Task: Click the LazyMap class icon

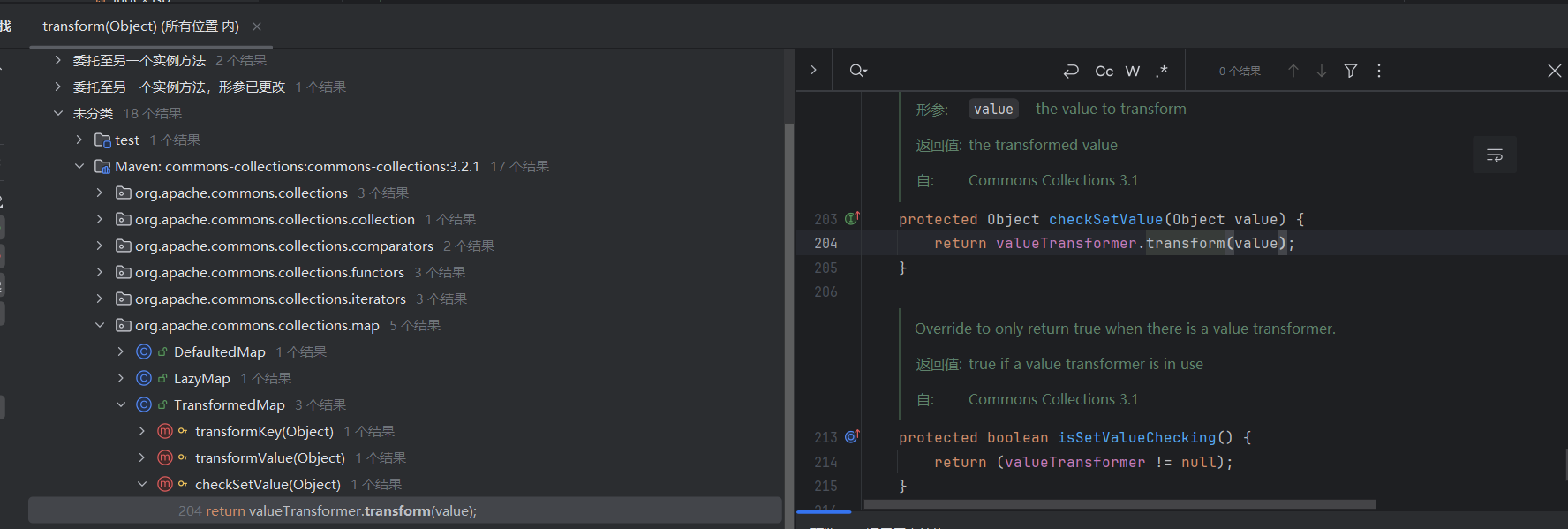Action: point(144,378)
